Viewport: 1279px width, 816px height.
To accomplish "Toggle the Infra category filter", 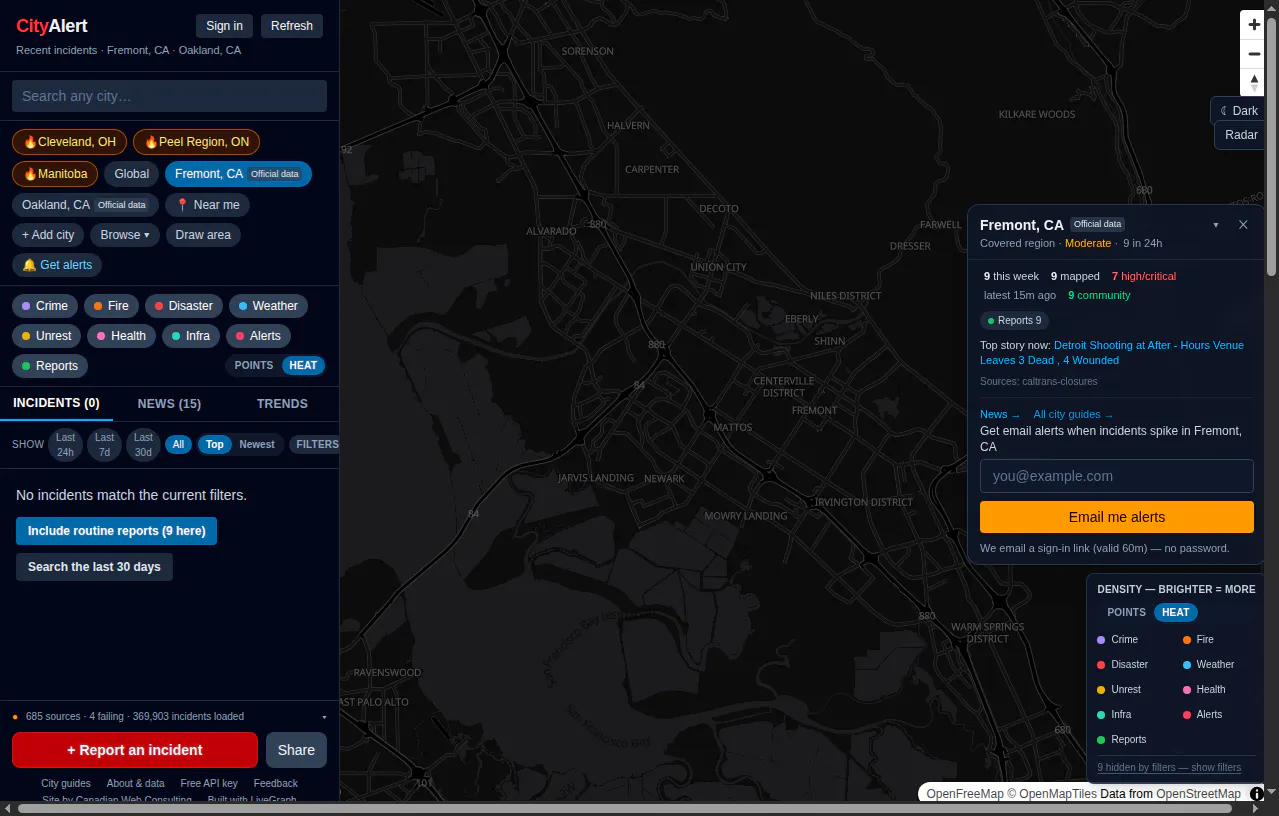I will pyautogui.click(x=190, y=336).
